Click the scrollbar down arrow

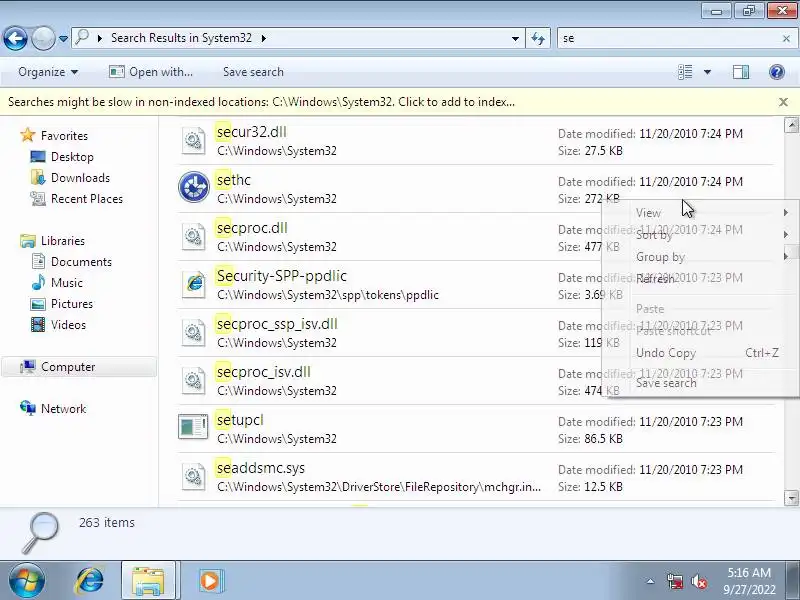[x=791, y=497]
